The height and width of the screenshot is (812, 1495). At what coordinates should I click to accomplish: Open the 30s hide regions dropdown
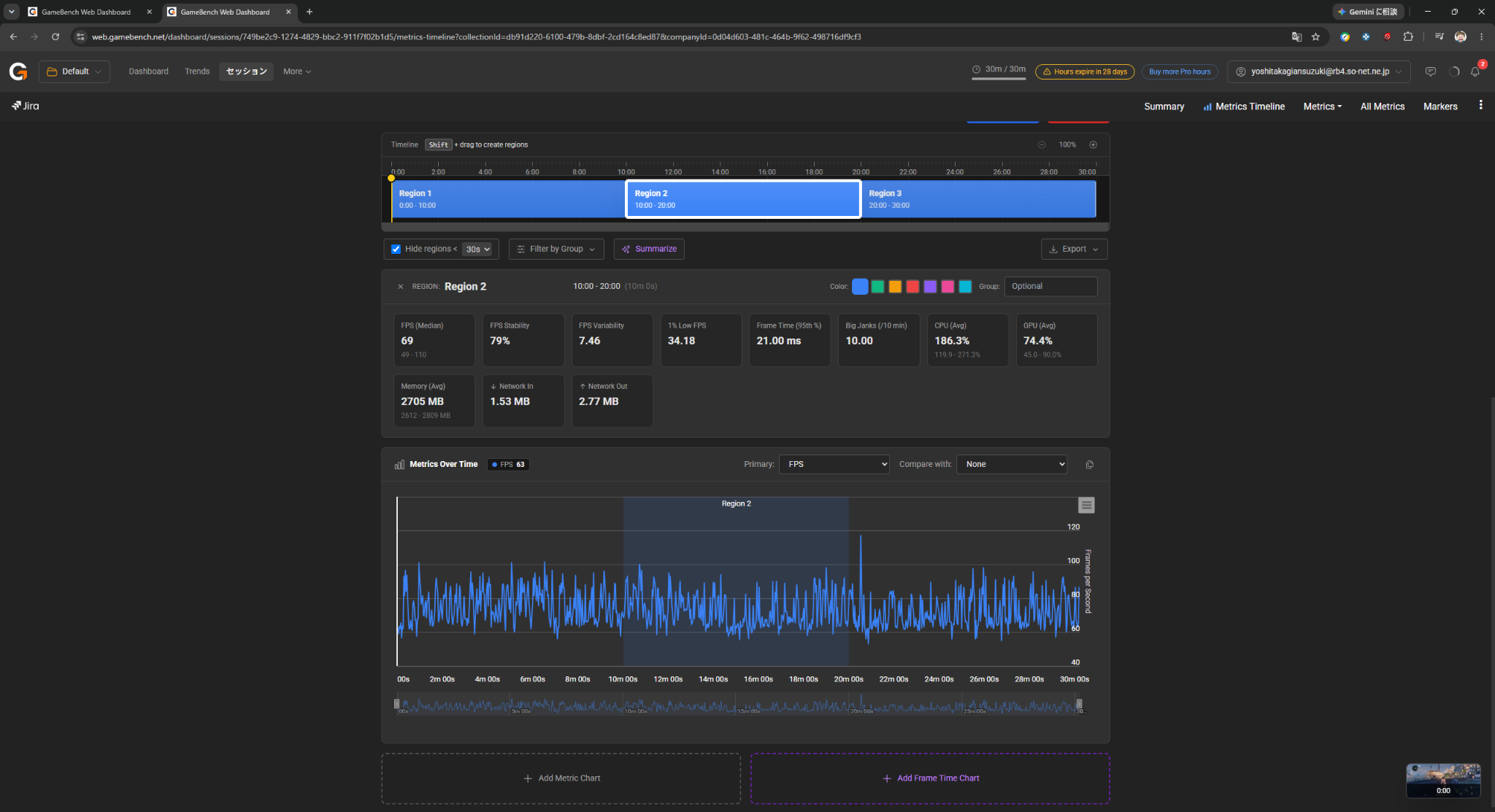[477, 250]
